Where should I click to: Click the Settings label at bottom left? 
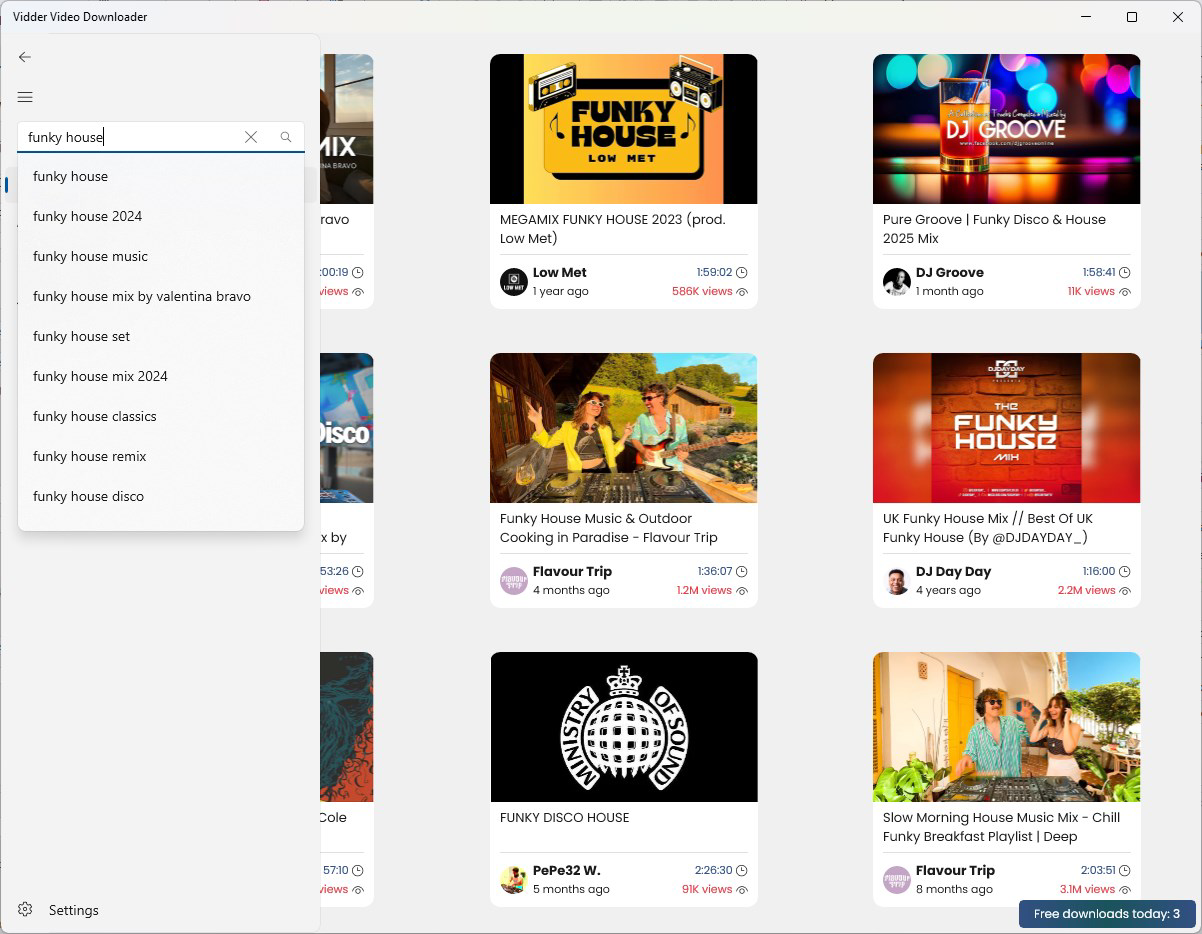[73, 910]
